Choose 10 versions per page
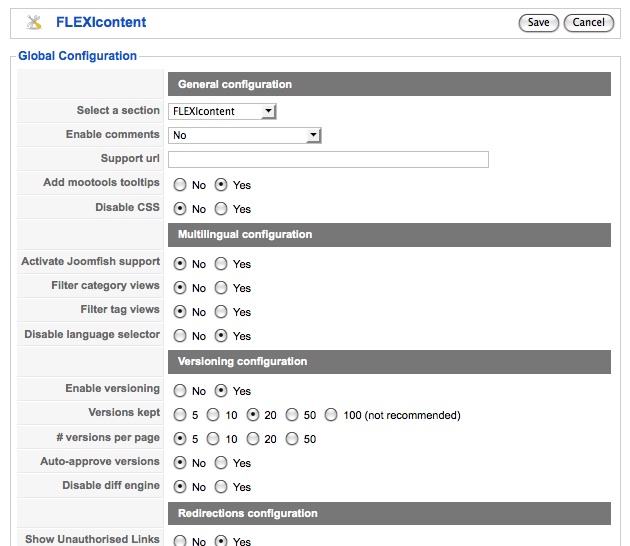The width and height of the screenshot is (630, 546). point(213,439)
